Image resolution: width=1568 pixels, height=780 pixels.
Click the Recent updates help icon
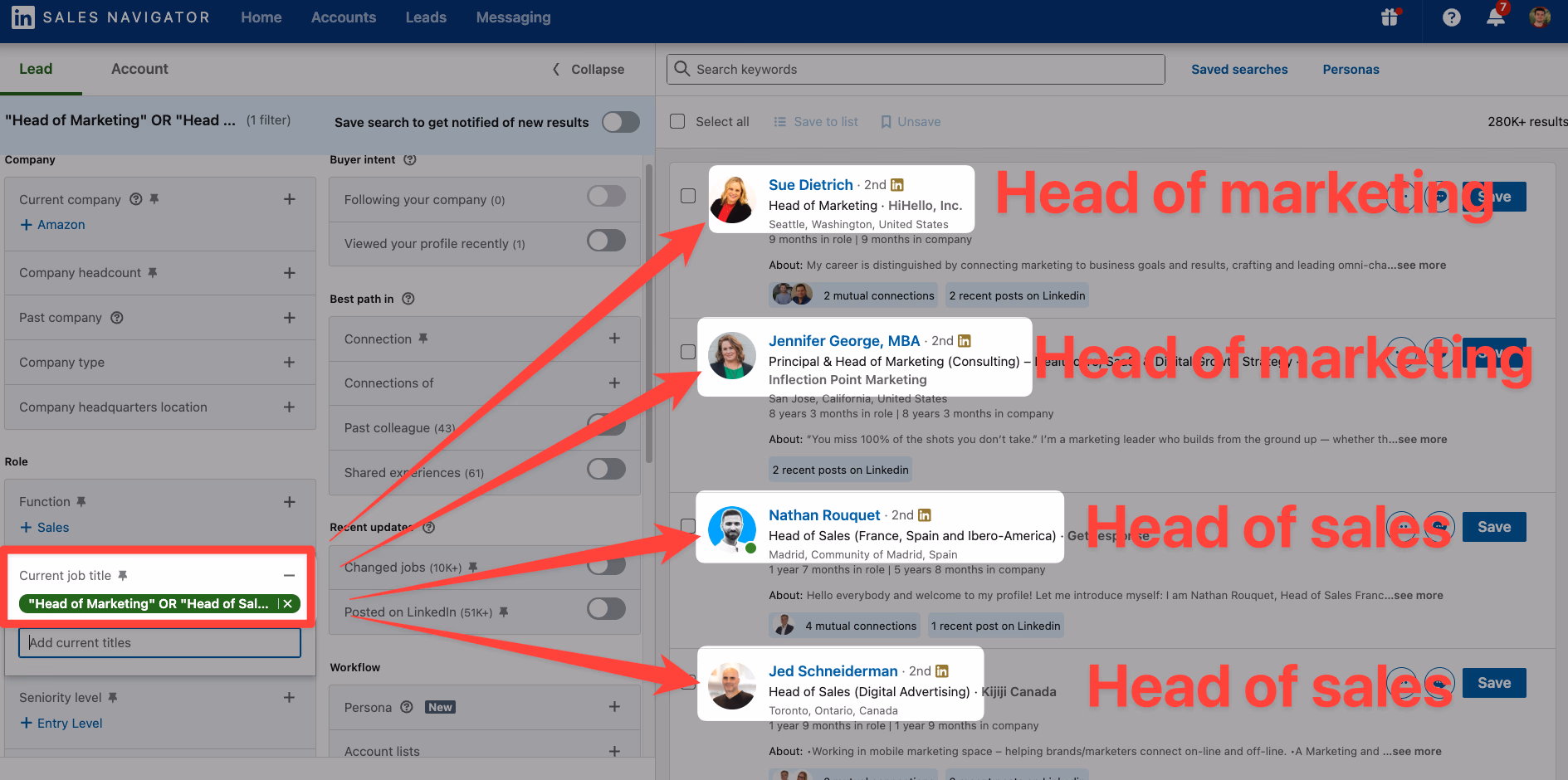(x=429, y=527)
